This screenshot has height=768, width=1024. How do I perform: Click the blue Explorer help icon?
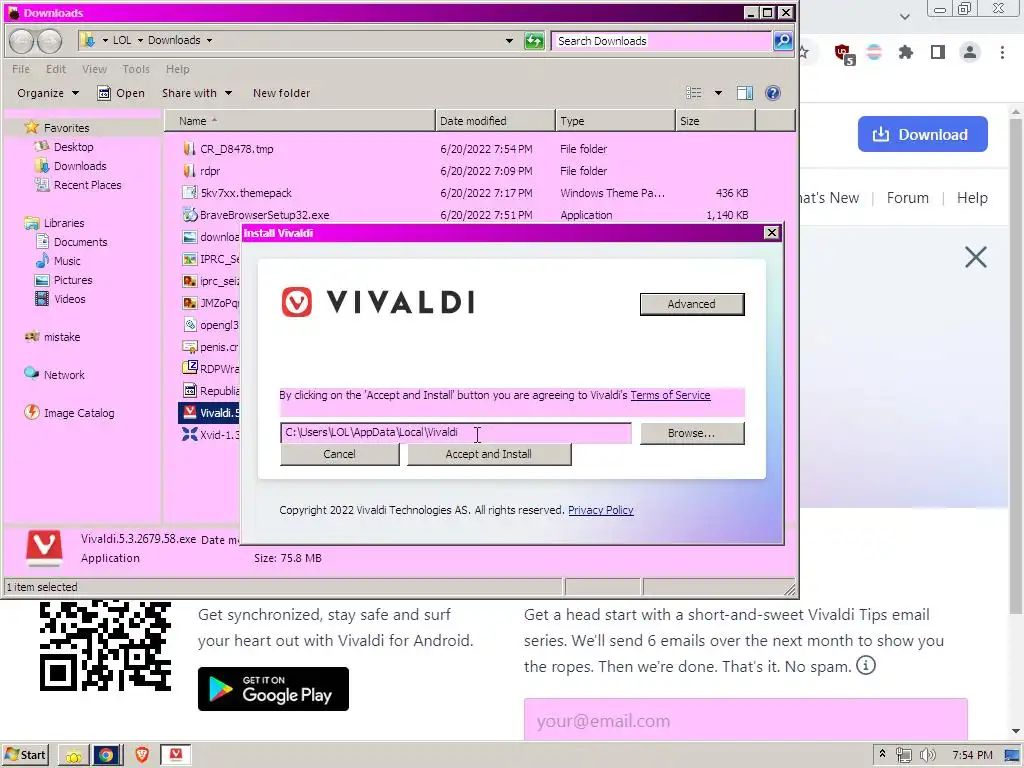pos(773,93)
